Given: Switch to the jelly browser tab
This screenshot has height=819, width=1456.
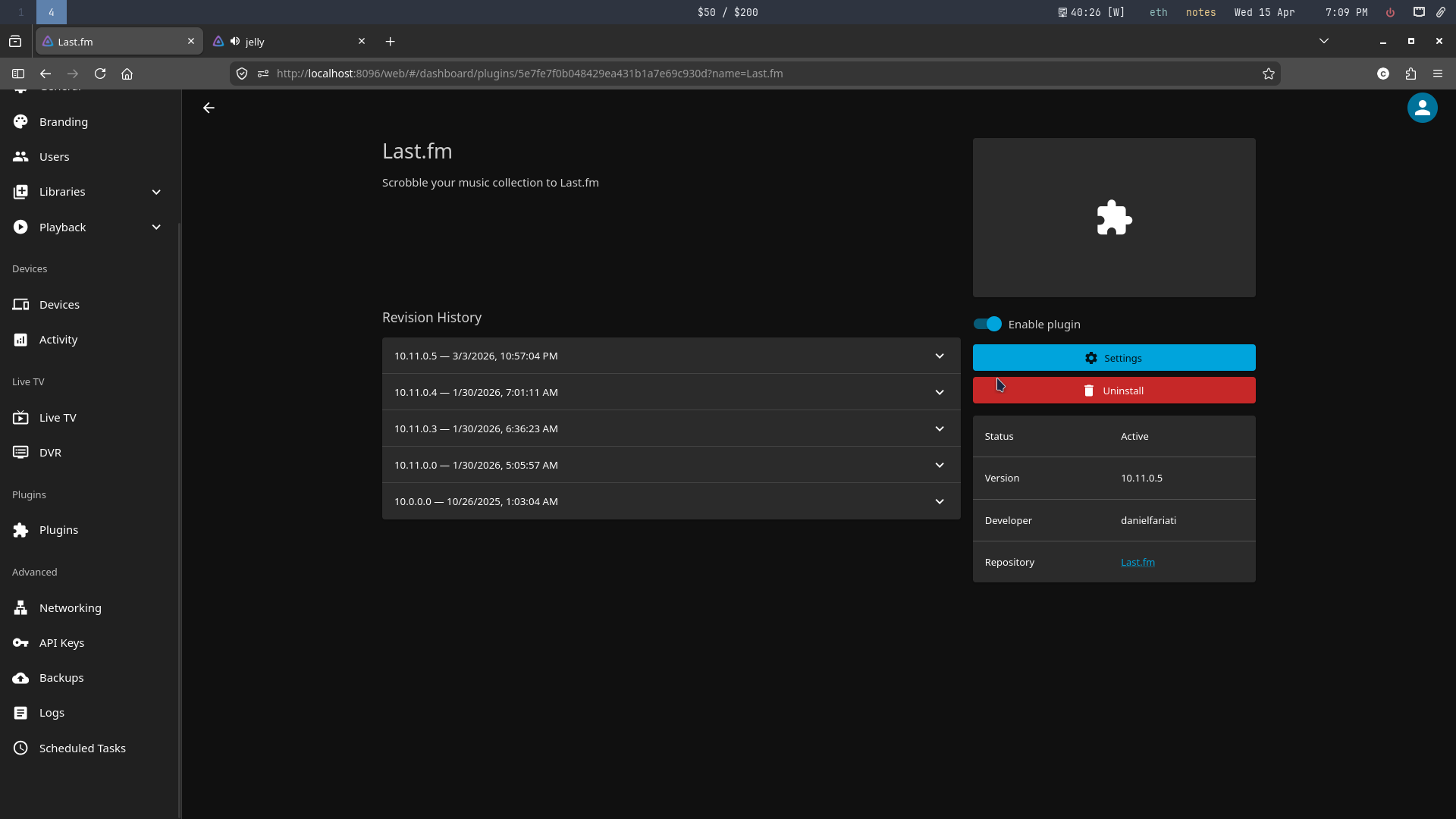Looking at the screenshot, I should pyautogui.click(x=290, y=42).
